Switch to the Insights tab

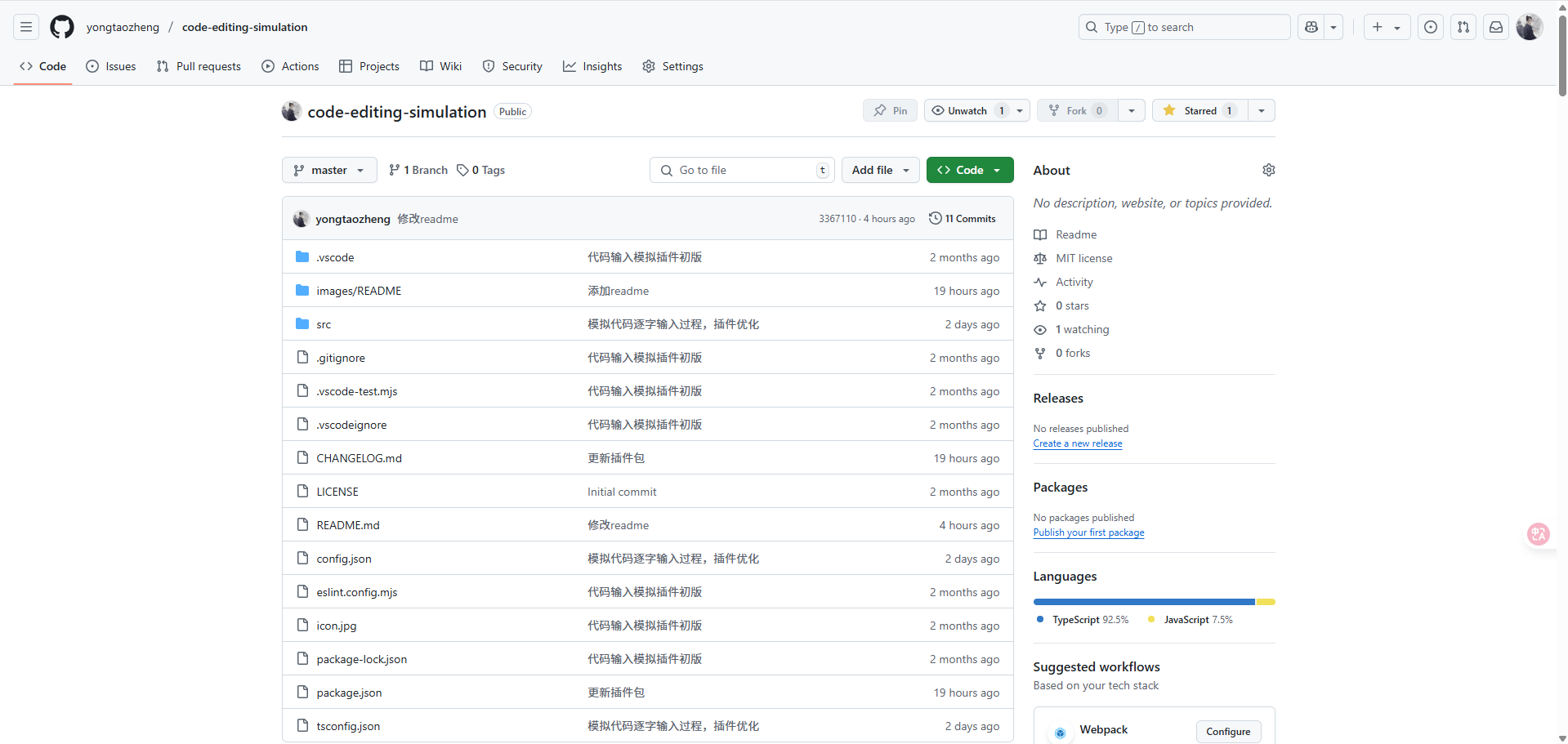(592, 66)
